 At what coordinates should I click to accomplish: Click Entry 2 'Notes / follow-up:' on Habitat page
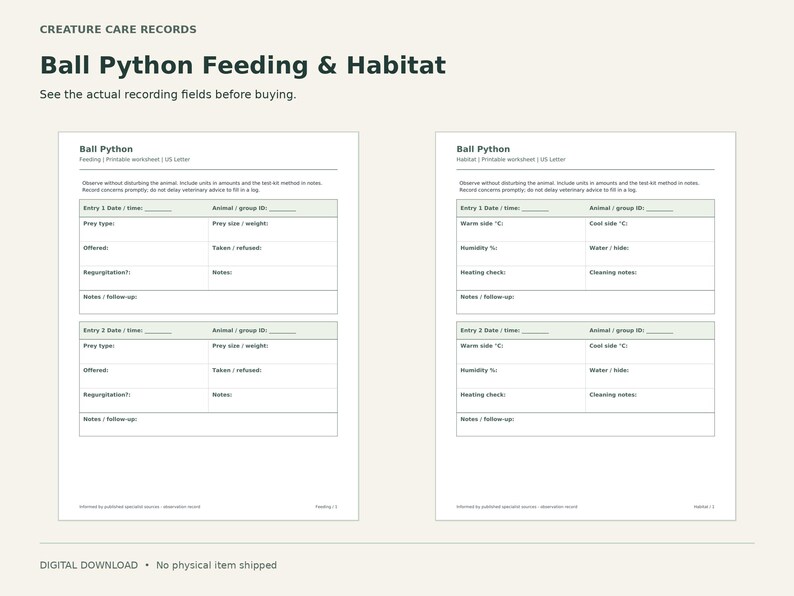coord(585,424)
